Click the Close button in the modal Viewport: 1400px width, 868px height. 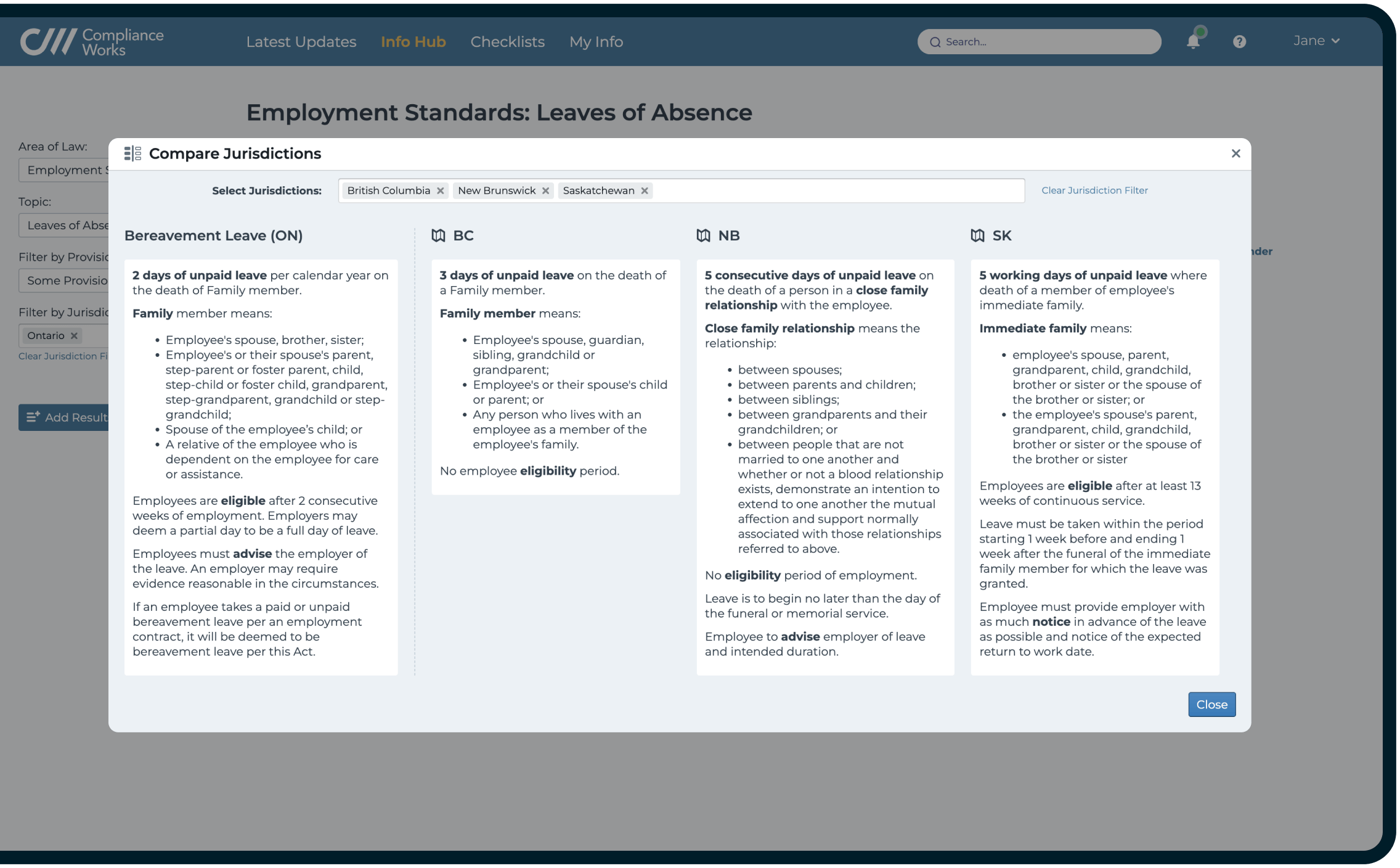coord(1211,704)
